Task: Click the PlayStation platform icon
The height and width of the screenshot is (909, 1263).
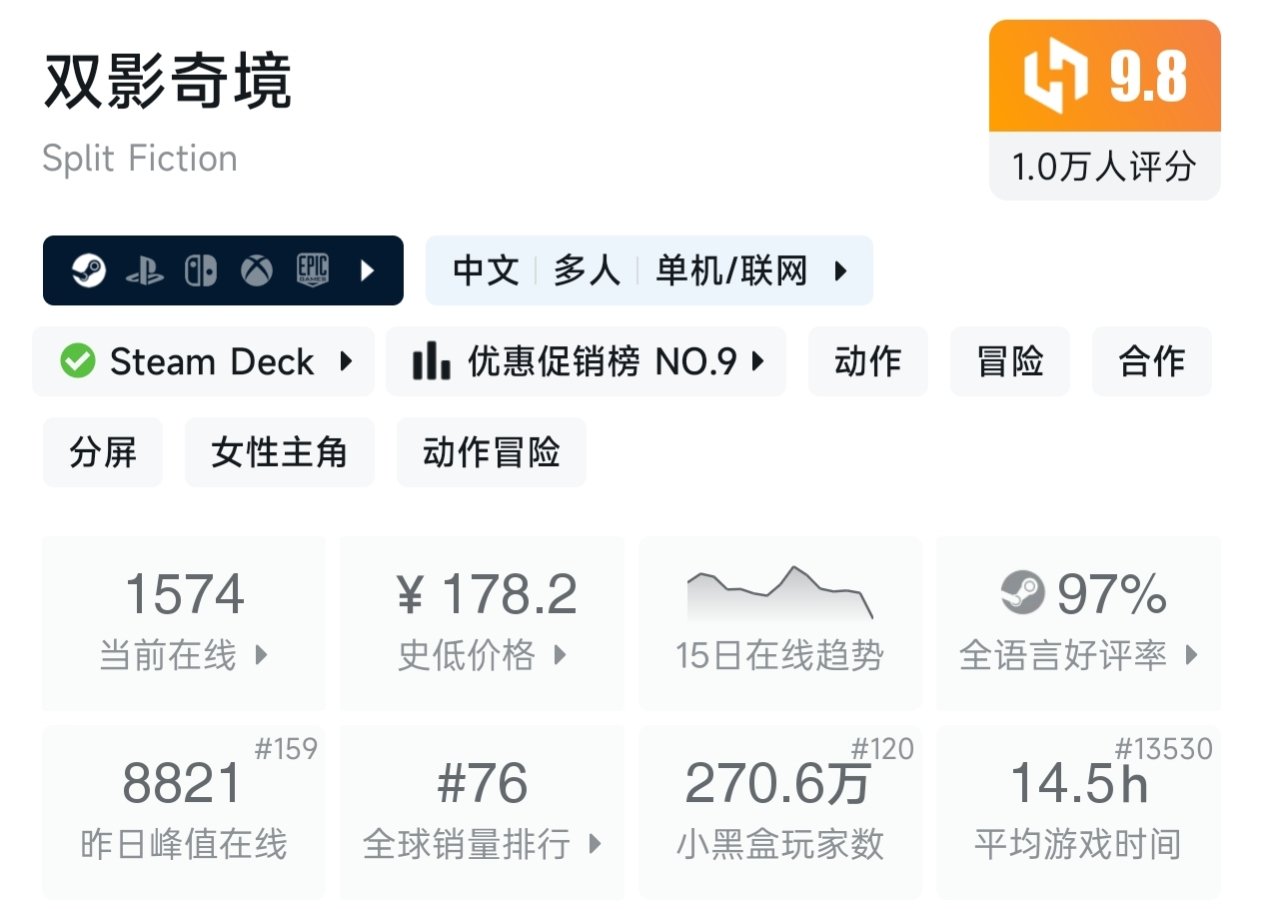Action: click(145, 271)
